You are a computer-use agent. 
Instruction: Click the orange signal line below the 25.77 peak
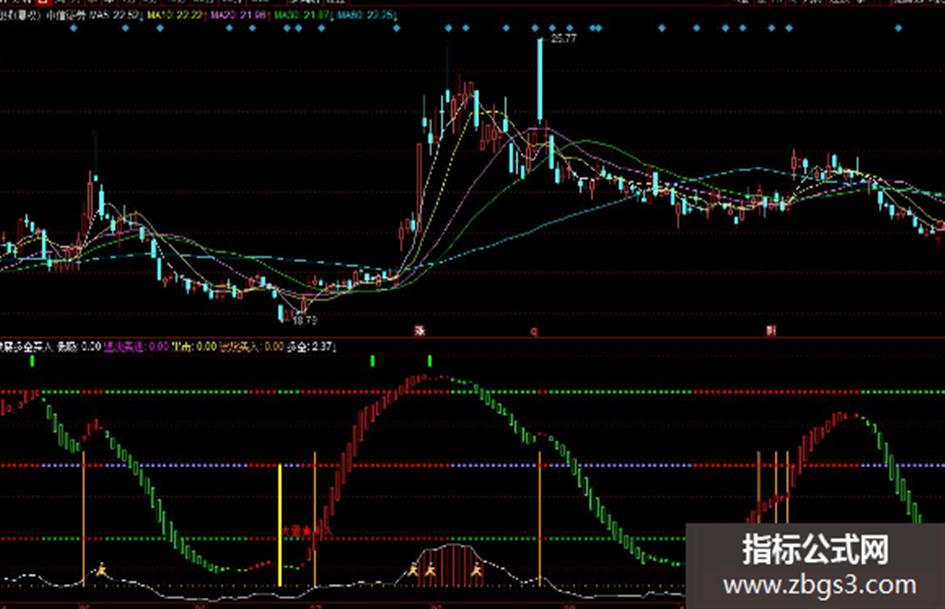click(x=540, y=519)
